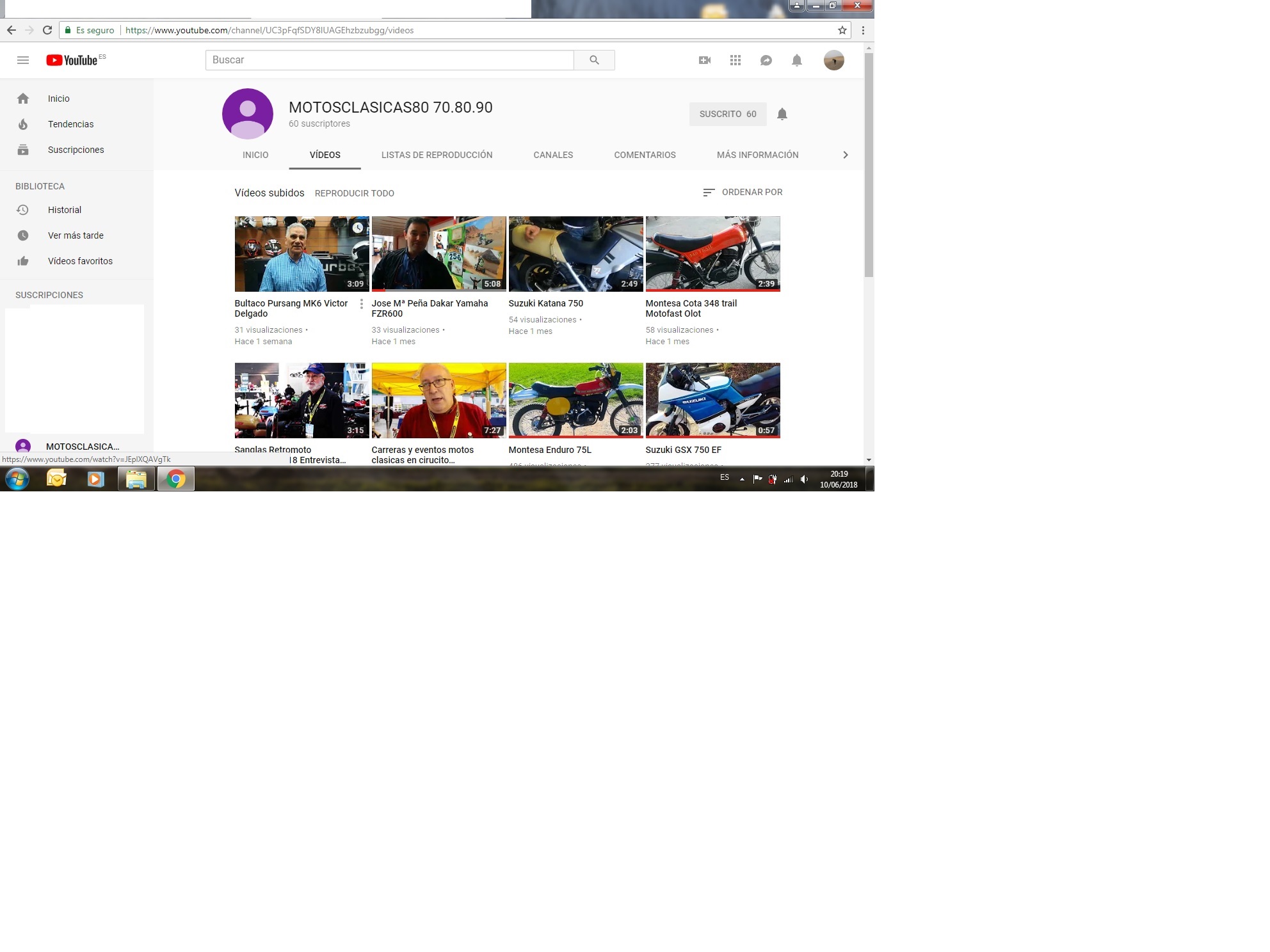Click the Buscar search field
This screenshot has height=952, width=1270.
click(390, 60)
